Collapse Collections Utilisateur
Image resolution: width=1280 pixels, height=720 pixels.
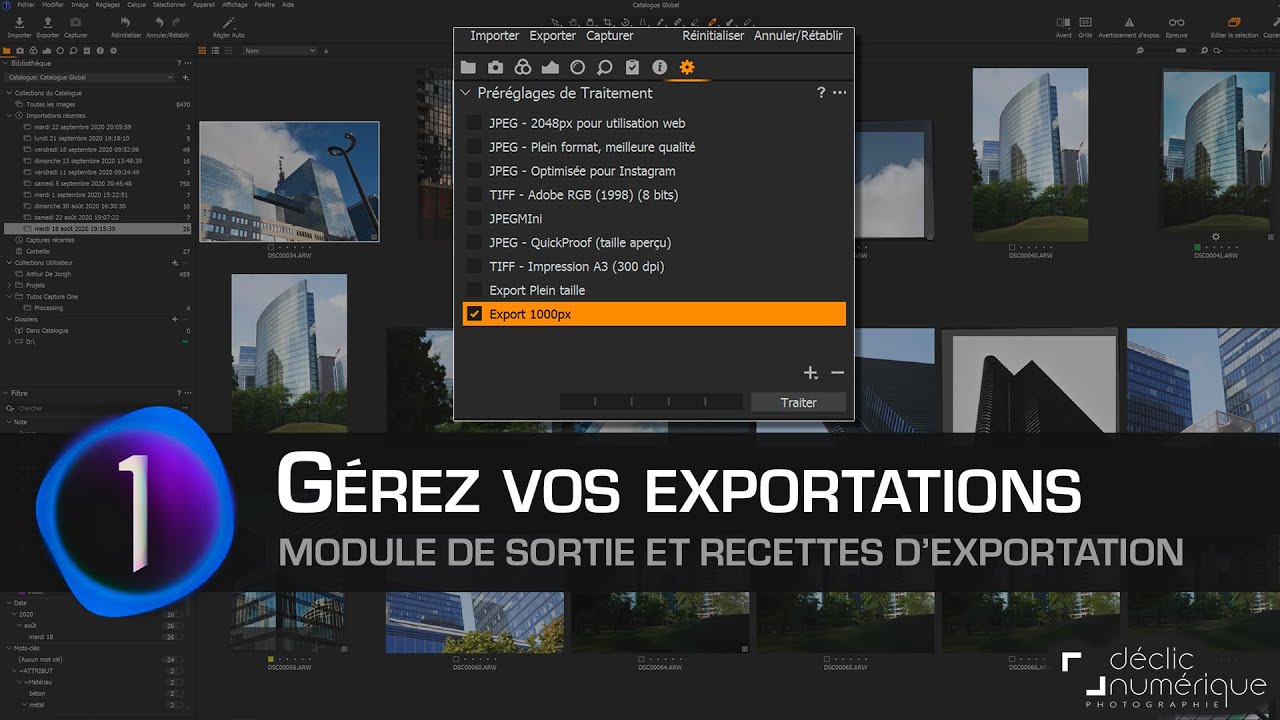pos(9,263)
